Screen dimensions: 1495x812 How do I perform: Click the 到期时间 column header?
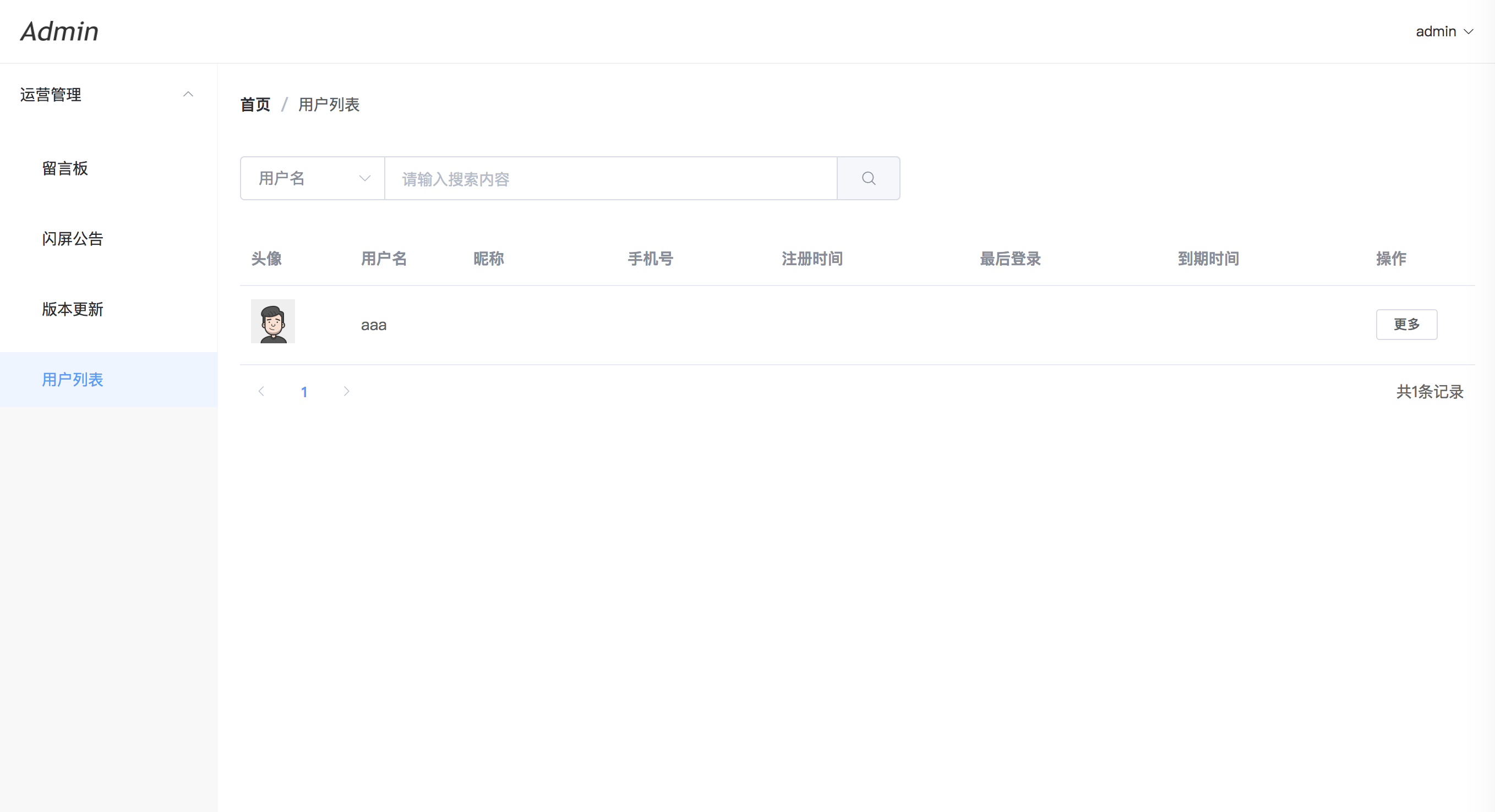click(x=1208, y=259)
